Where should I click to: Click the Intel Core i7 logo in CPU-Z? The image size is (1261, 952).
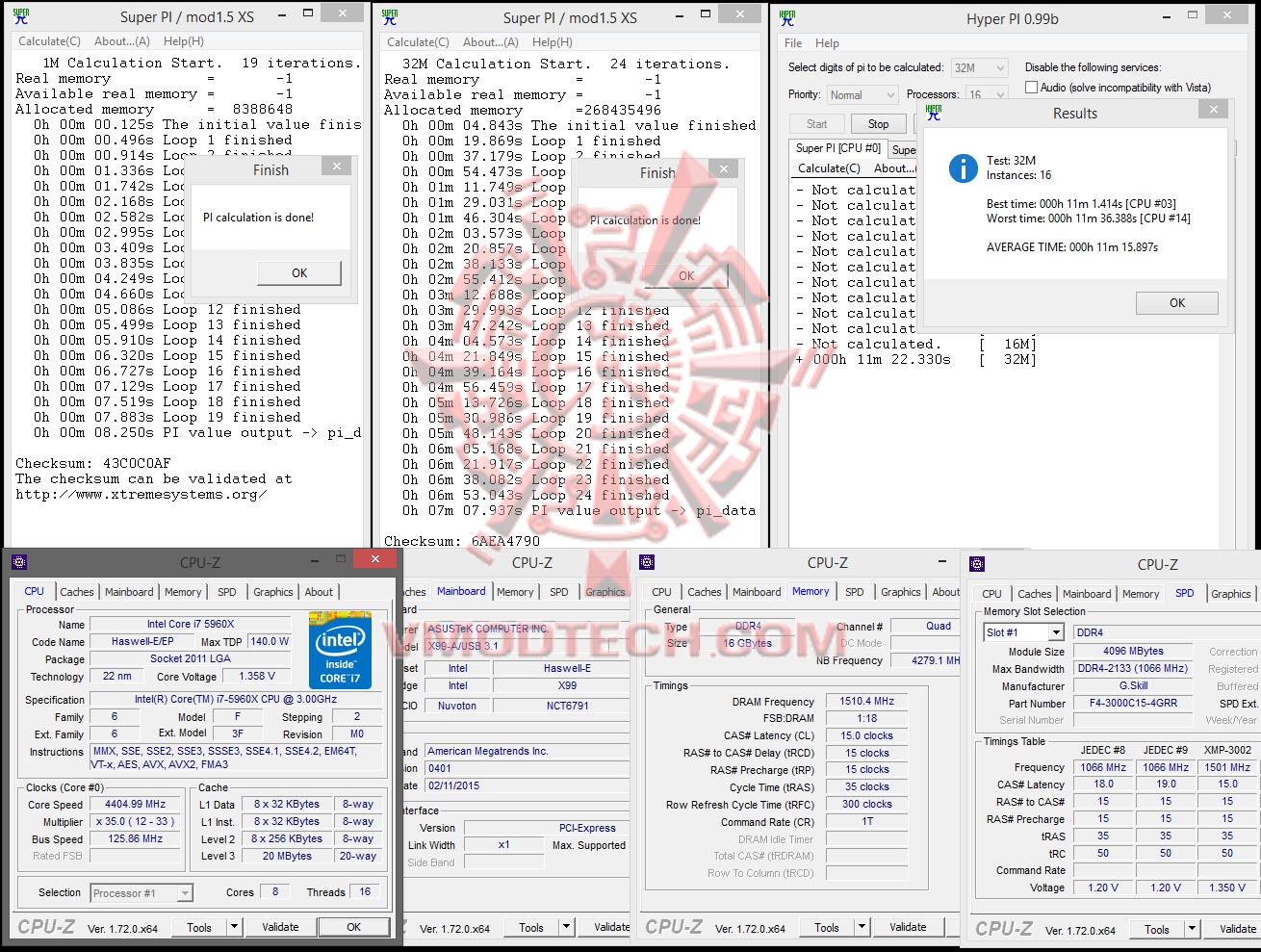(x=340, y=649)
